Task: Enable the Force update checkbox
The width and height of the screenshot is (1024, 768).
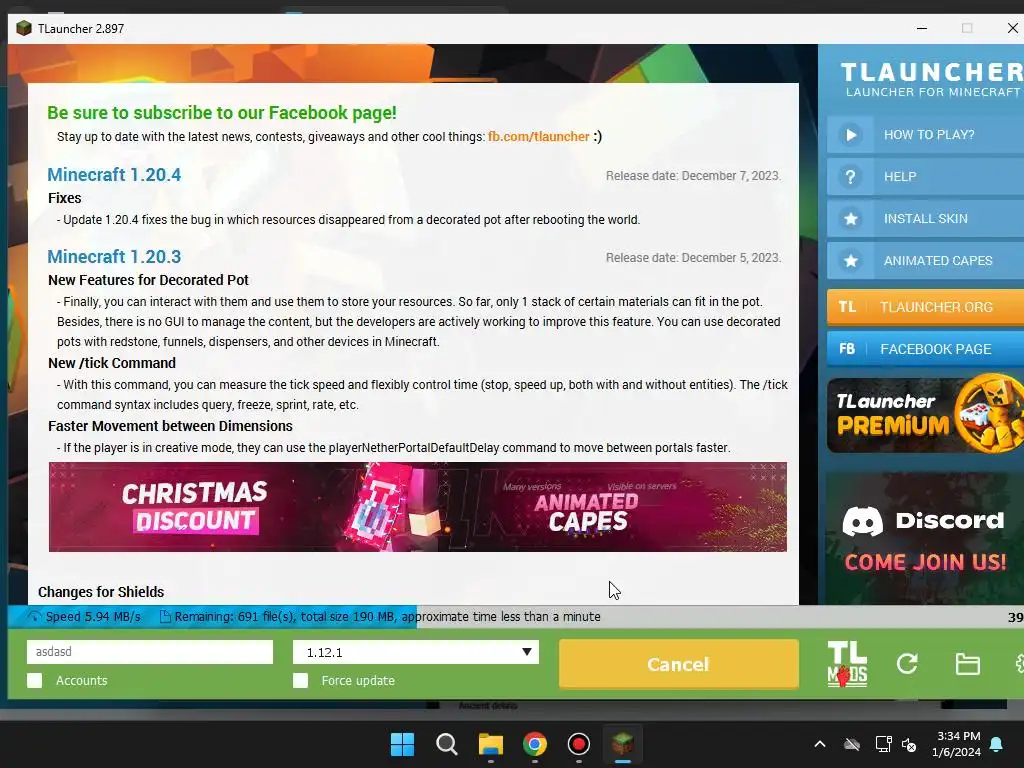Action: (300, 680)
